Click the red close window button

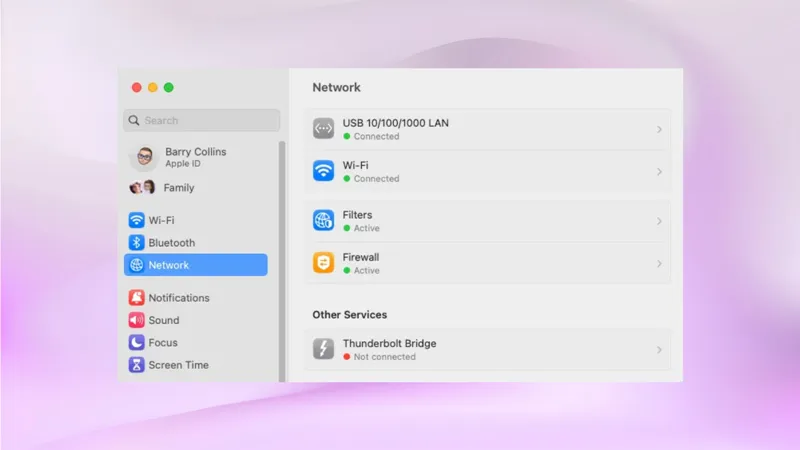(137, 87)
